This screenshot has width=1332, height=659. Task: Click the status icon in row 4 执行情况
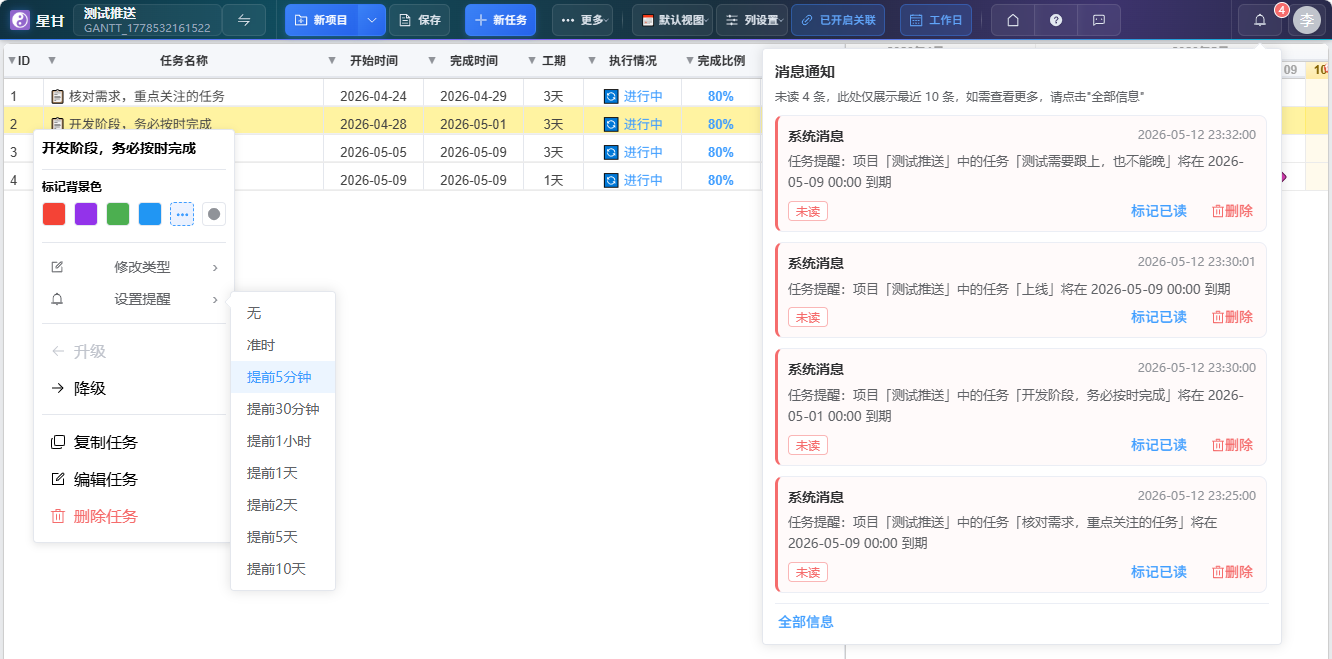(612, 180)
